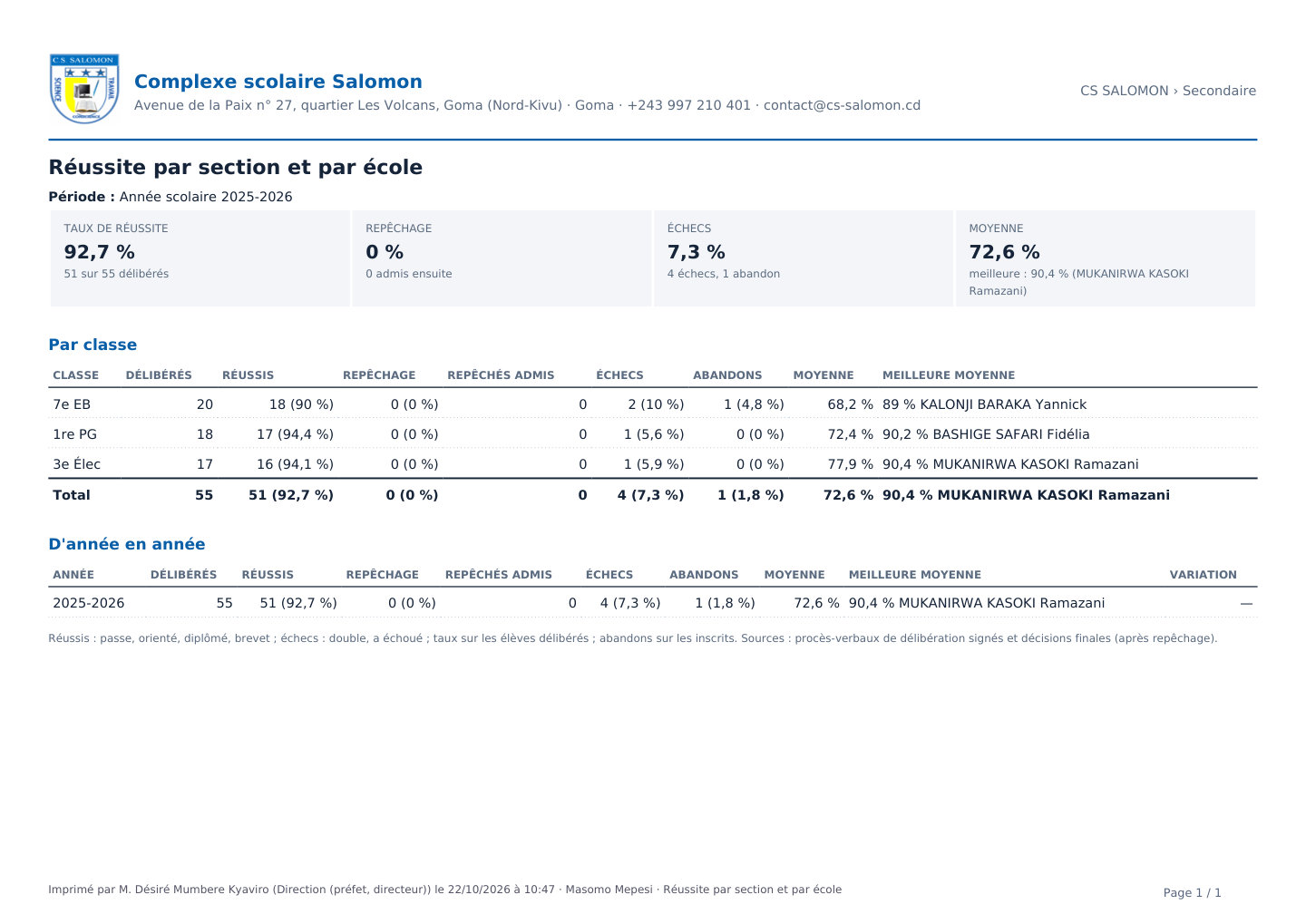Click "90,2 % BASHIGE SAFARI Fidélia" best average
This screenshot has height=924, width=1306.
986,434
